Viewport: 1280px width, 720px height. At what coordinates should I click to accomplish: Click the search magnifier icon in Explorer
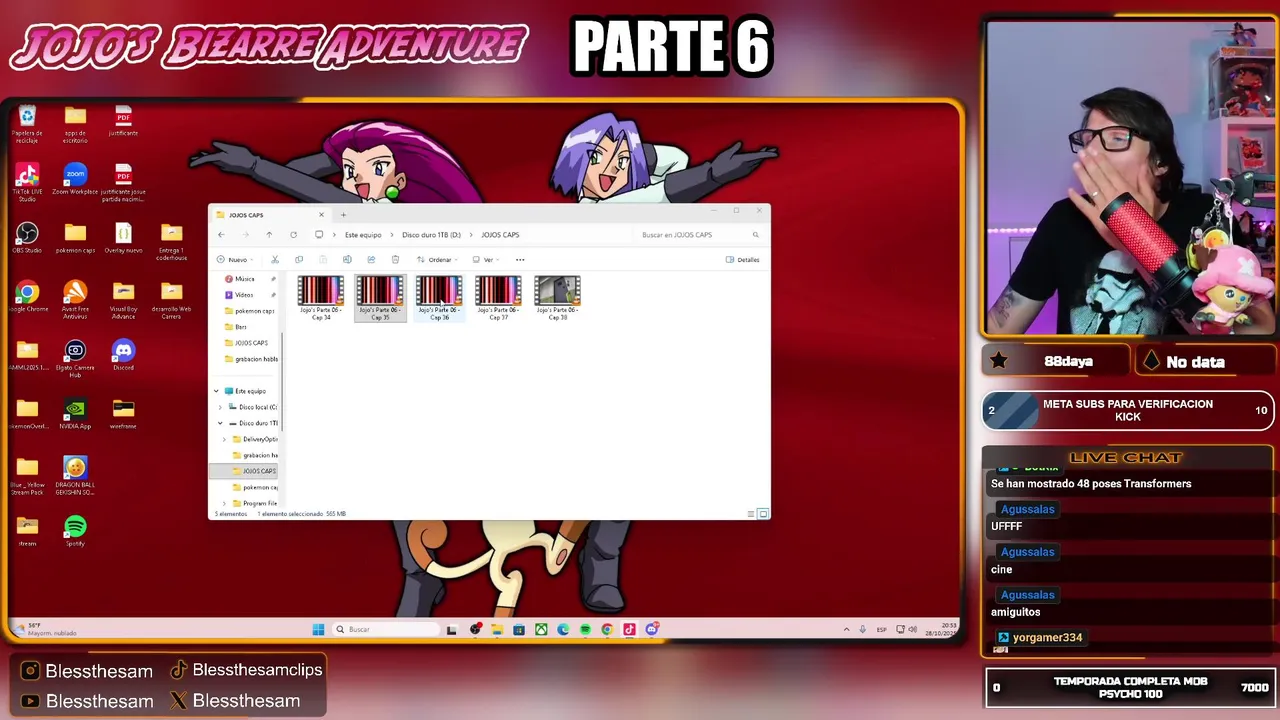coord(755,235)
